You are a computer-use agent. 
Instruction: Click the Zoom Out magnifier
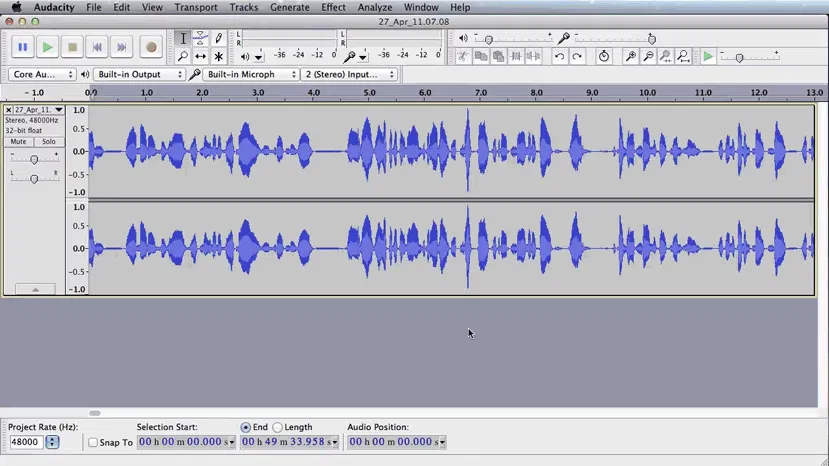pyautogui.click(x=648, y=56)
